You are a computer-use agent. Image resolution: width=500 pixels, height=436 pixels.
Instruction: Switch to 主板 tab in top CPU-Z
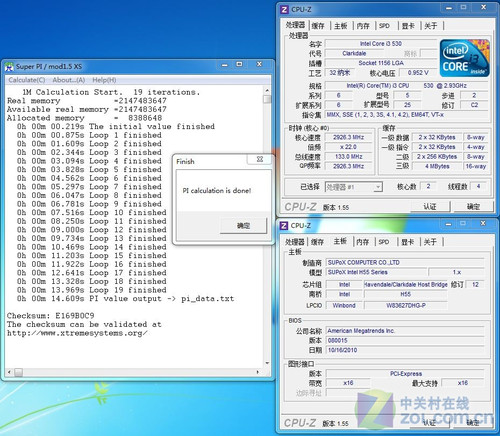[x=341, y=26]
